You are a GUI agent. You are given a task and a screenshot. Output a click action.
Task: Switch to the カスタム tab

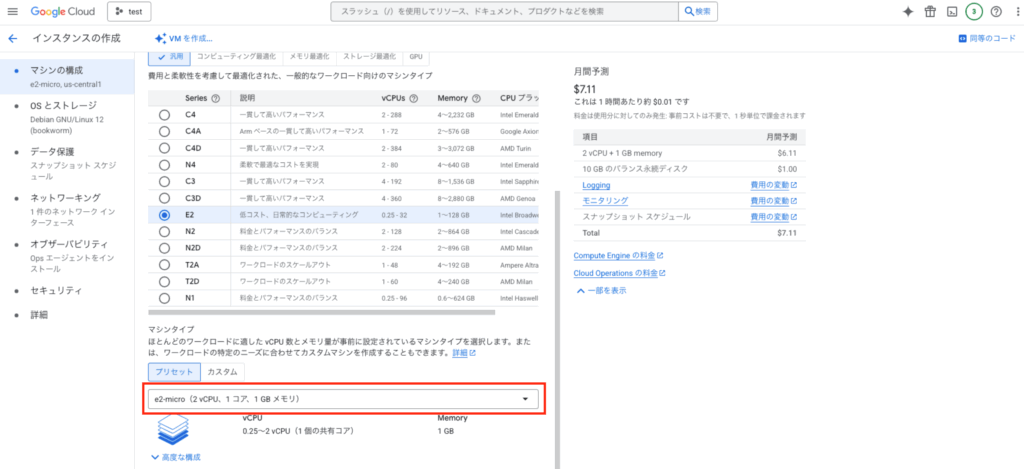[x=222, y=371]
